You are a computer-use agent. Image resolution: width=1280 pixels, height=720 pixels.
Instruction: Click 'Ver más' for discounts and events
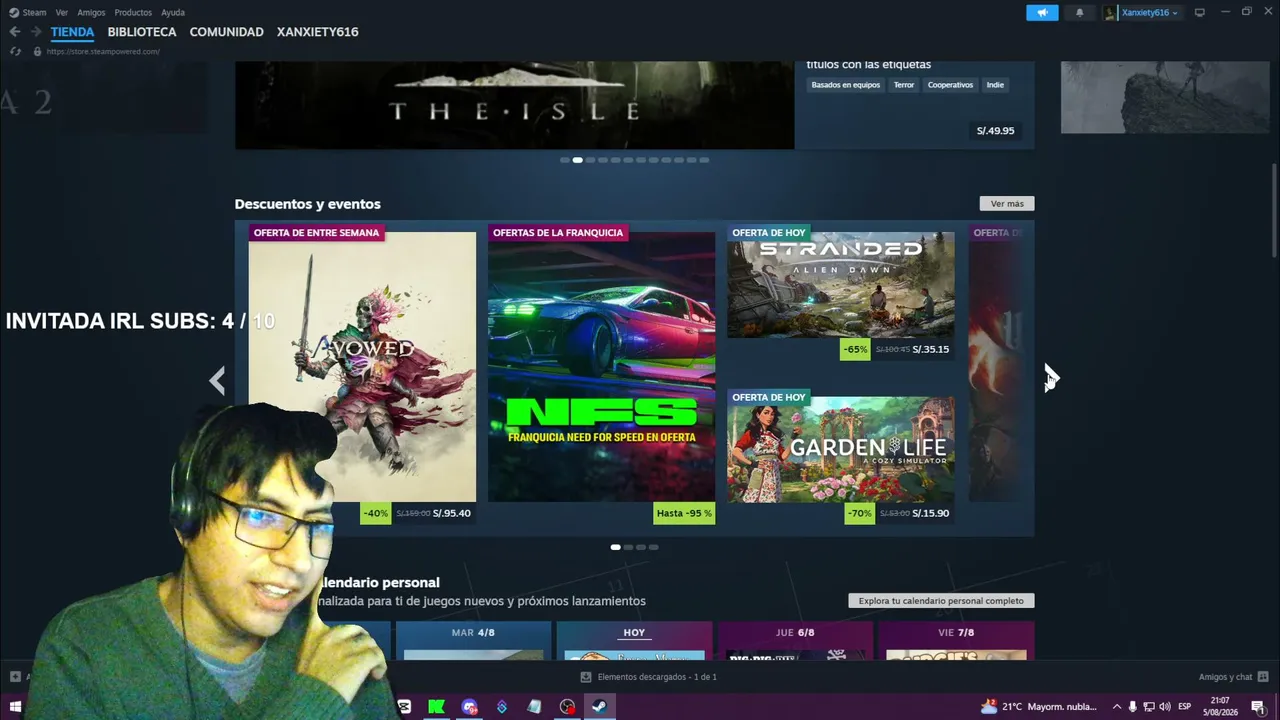coord(1007,204)
